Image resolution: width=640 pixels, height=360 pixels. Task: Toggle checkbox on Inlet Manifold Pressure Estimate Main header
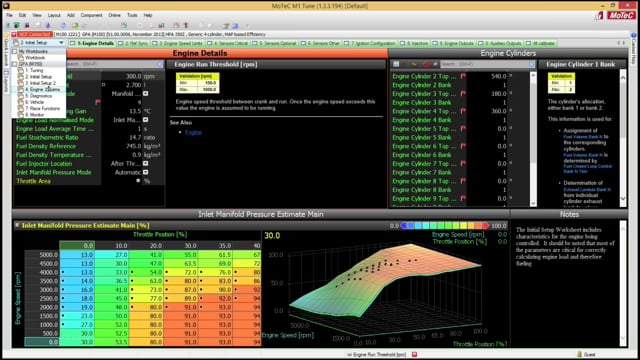point(17,225)
